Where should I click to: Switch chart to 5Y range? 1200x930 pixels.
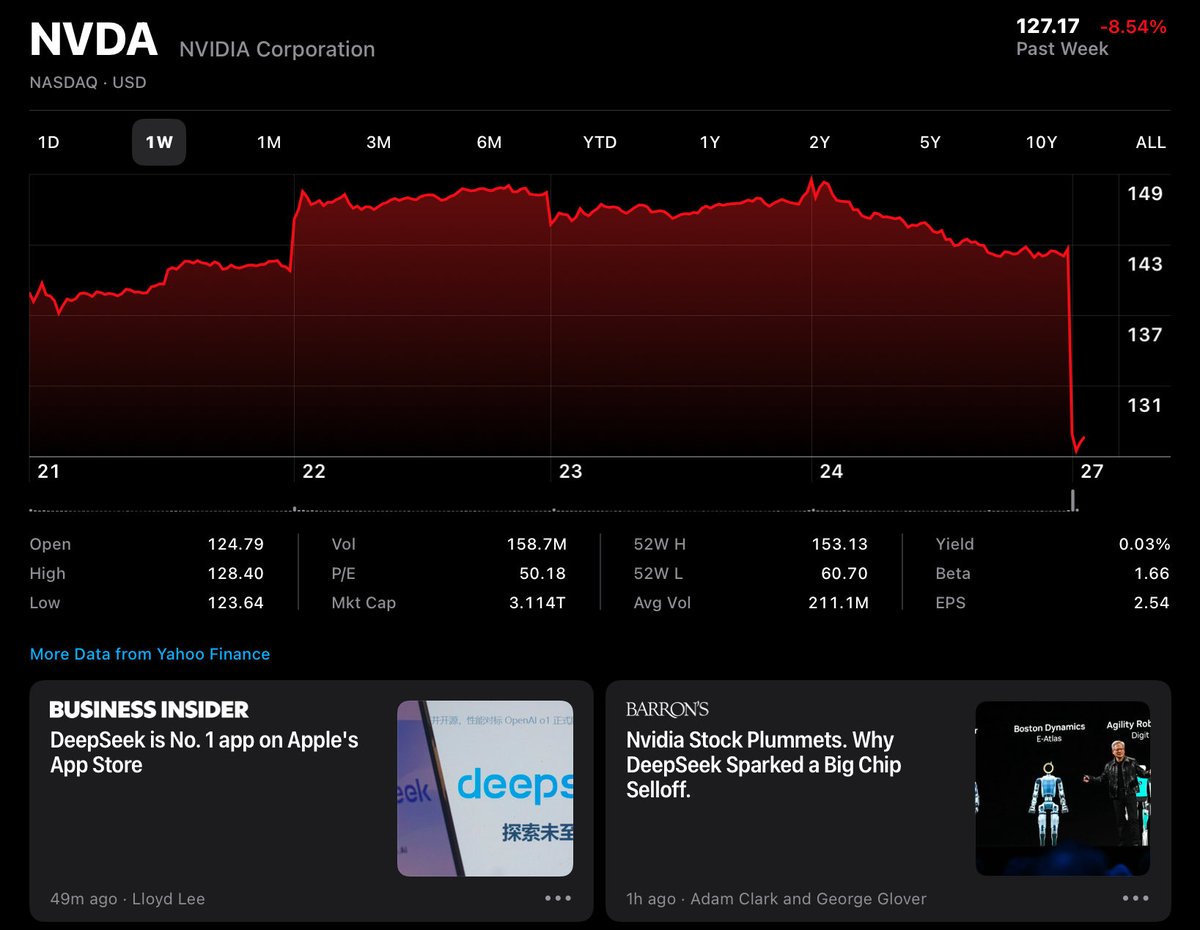tap(930, 142)
